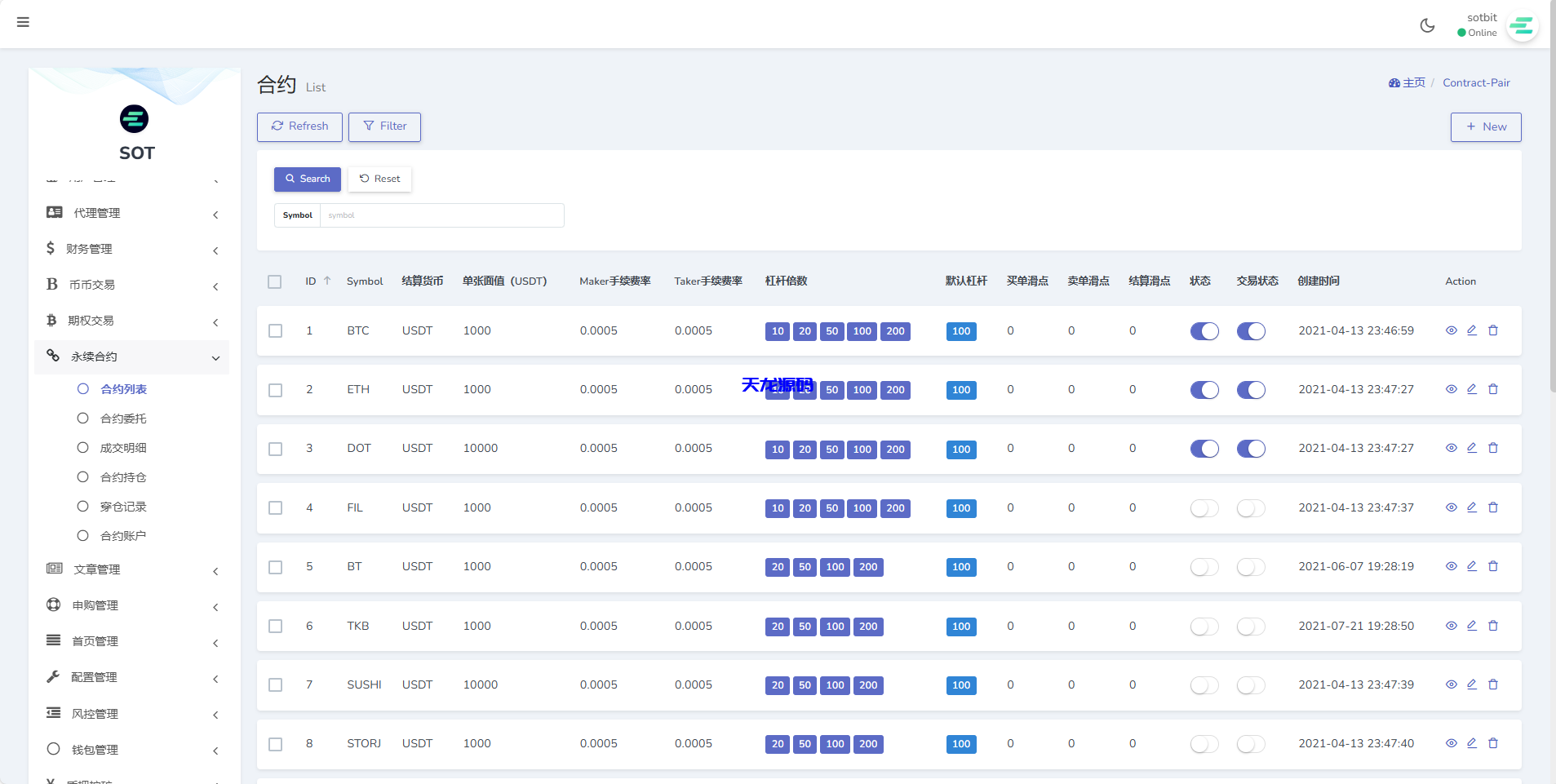Run the Search button
The height and width of the screenshot is (784, 1556).
[308, 179]
